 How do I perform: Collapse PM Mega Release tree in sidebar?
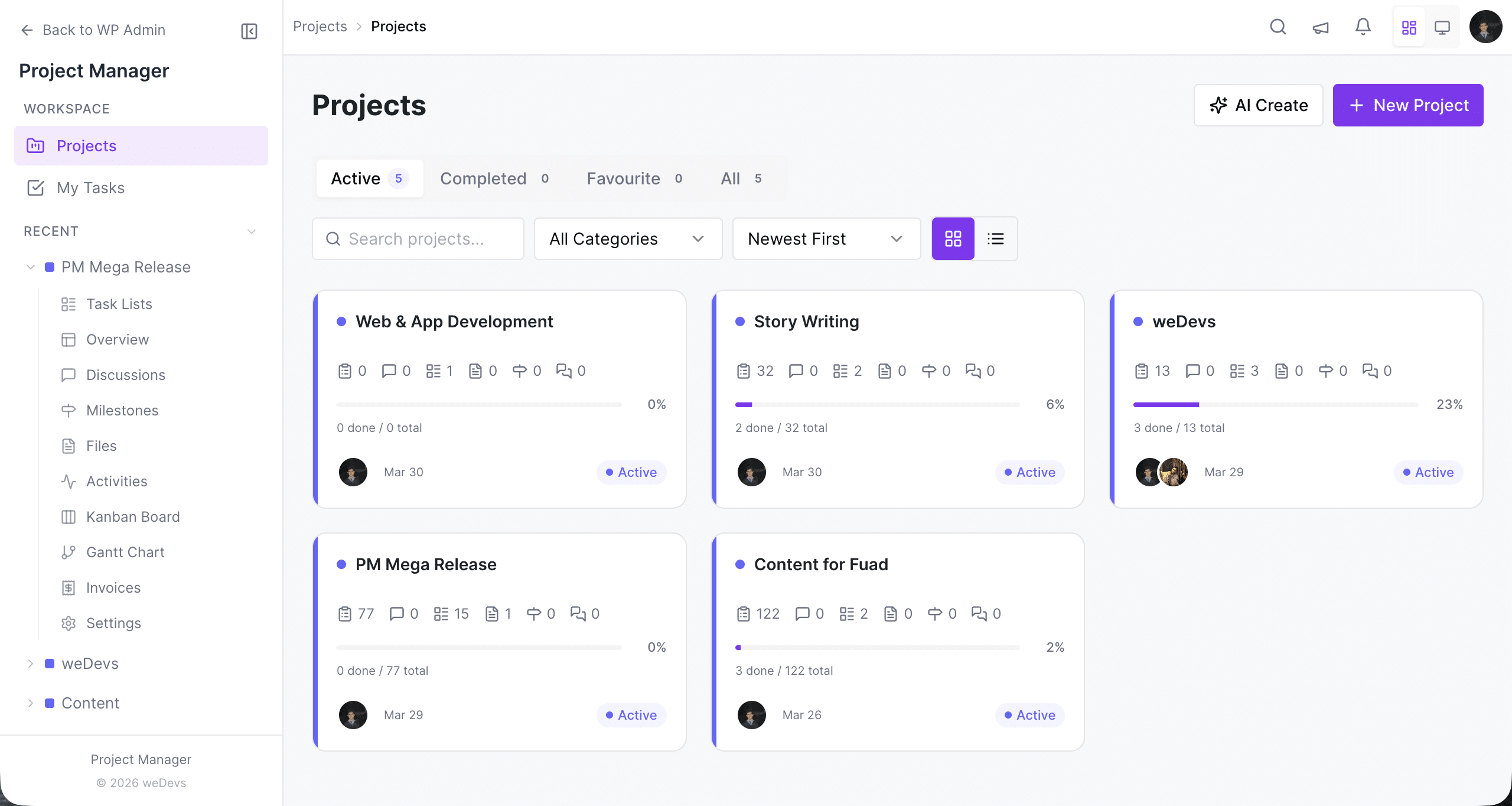[x=31, y=267]
